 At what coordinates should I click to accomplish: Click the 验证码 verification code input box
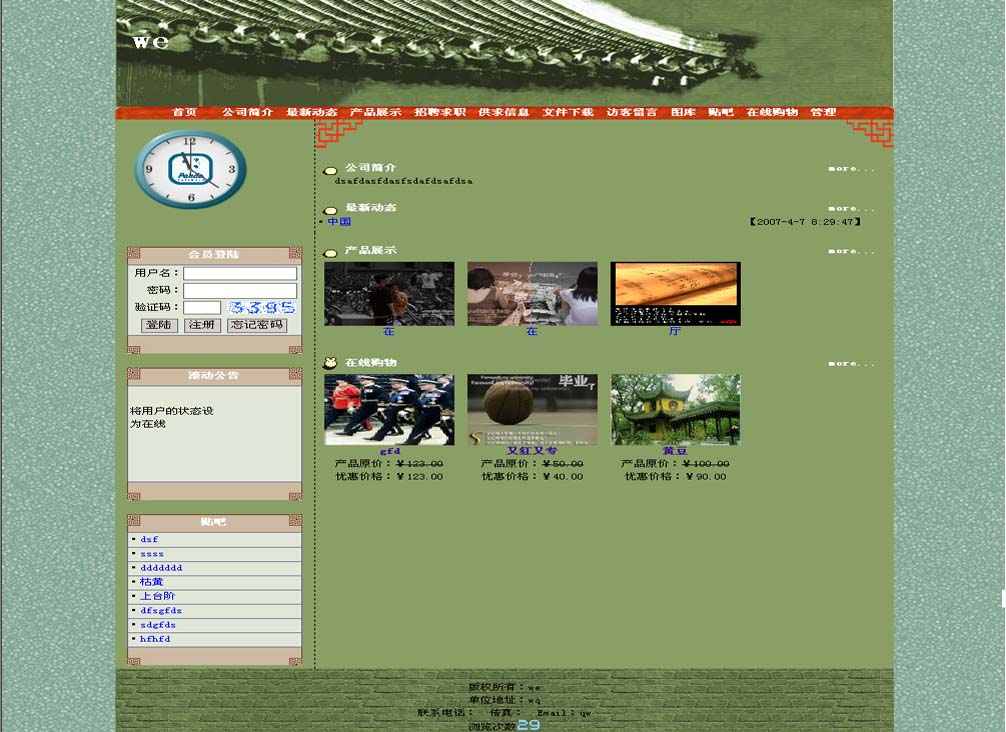click(x=202, y=308)
